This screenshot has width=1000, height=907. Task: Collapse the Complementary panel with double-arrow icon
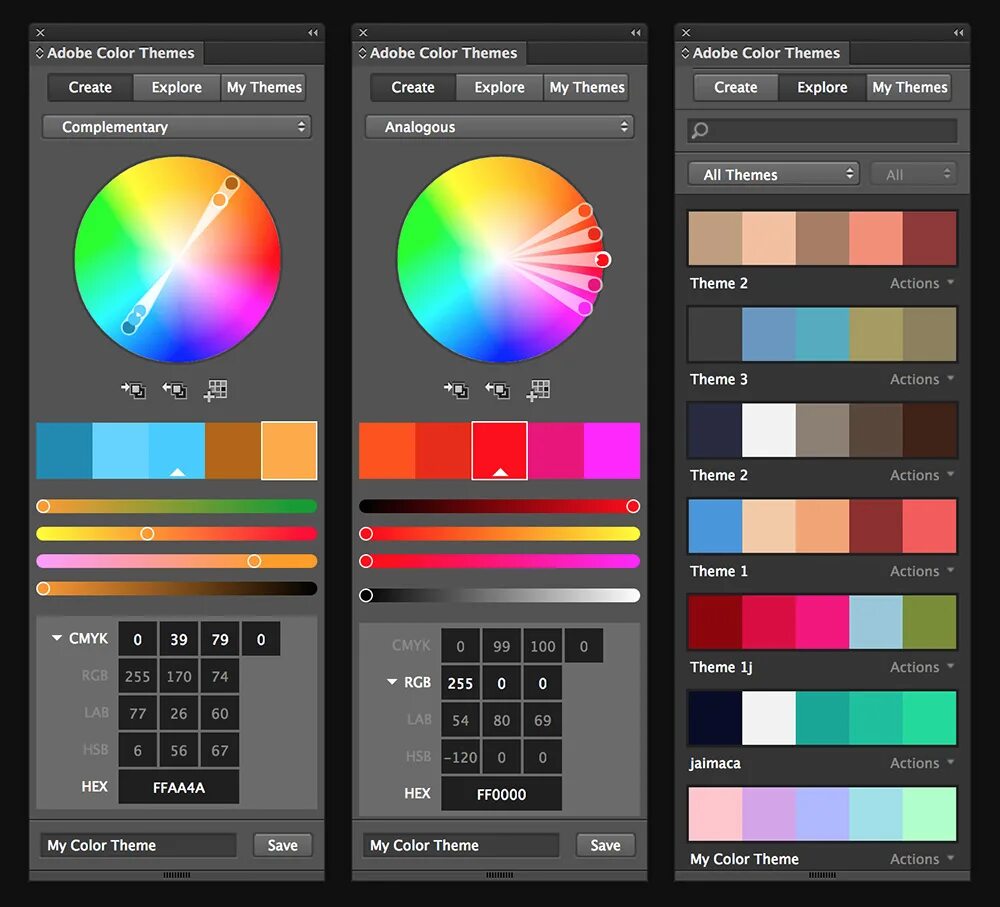312,33
